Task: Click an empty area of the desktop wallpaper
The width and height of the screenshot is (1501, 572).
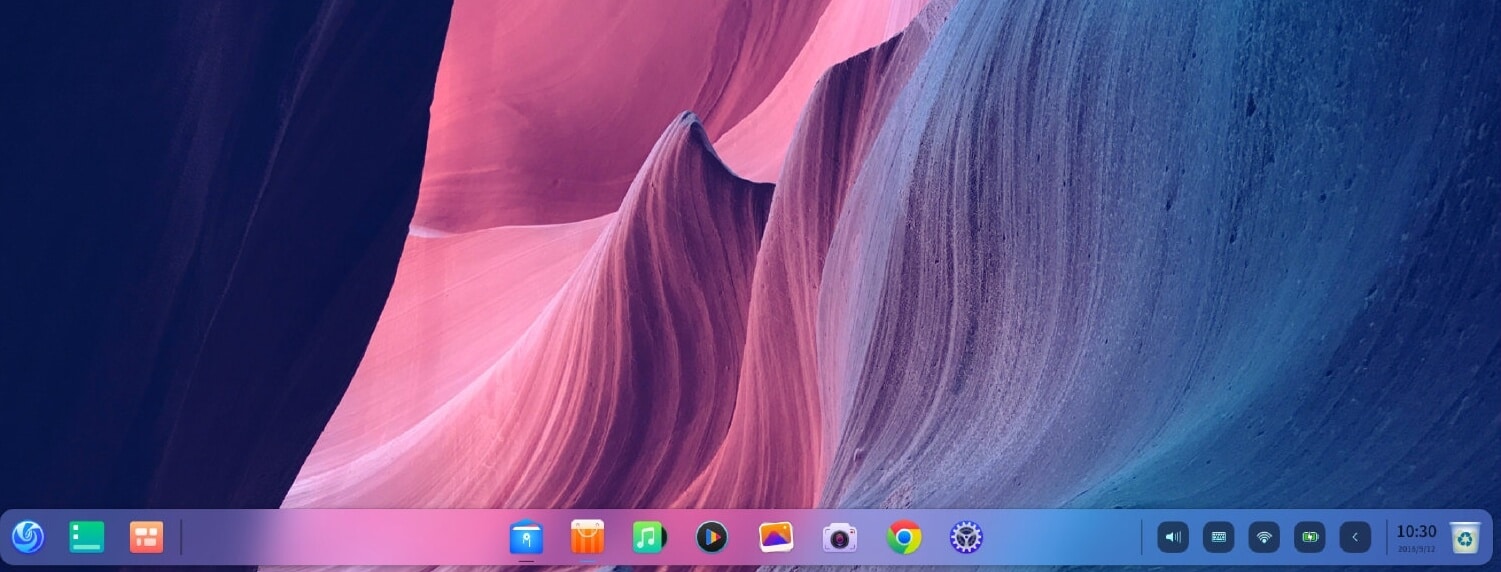Action: [1100, 250]
